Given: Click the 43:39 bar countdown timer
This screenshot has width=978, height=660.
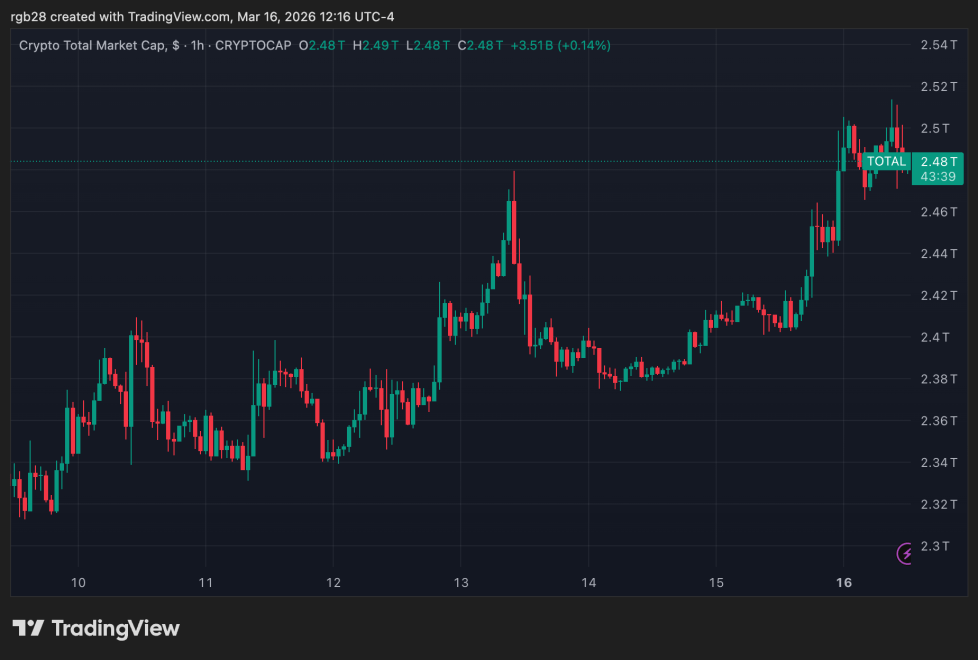Looking at the screenshot, I should [x=936, y=175].
